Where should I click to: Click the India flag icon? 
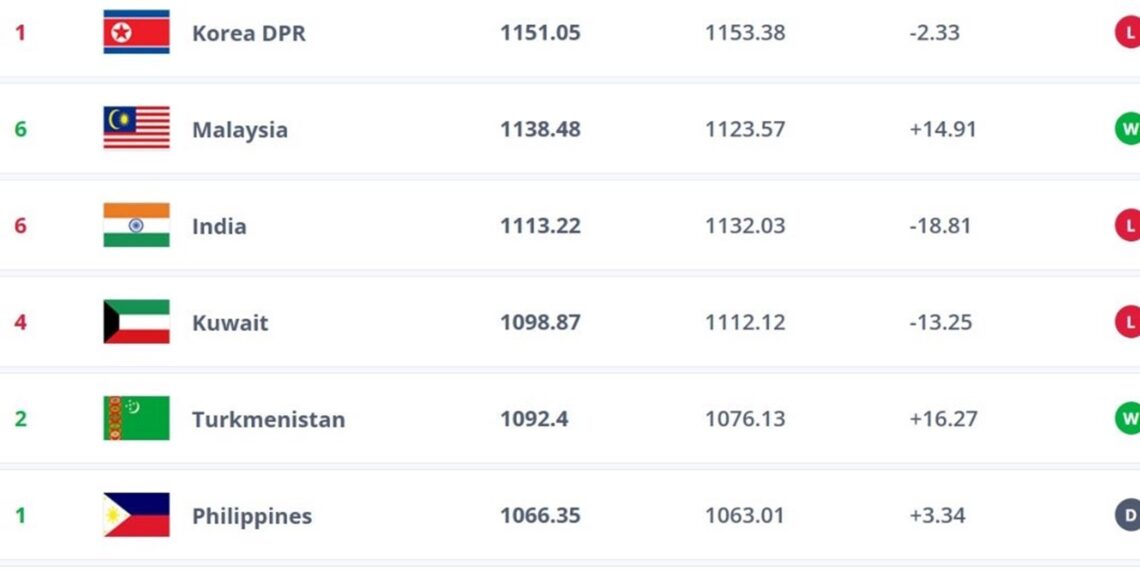coord(136,225)
